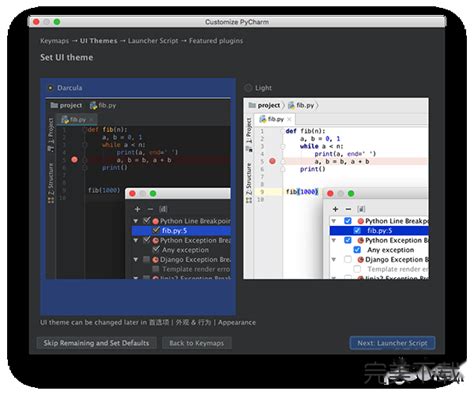Toggle Any exception checkbox in Darcula preview
The height and width of the screenshot is (395, 474).
(x=156, y=249)
